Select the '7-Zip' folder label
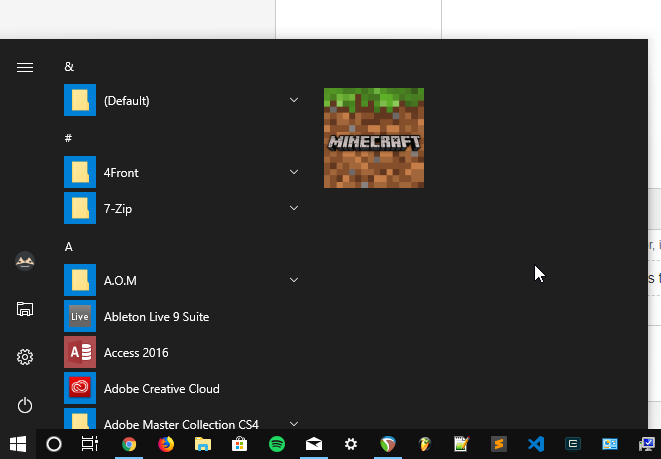Image resolution: width=661 pixels, height=459 pixels. (x=118, y=209)
